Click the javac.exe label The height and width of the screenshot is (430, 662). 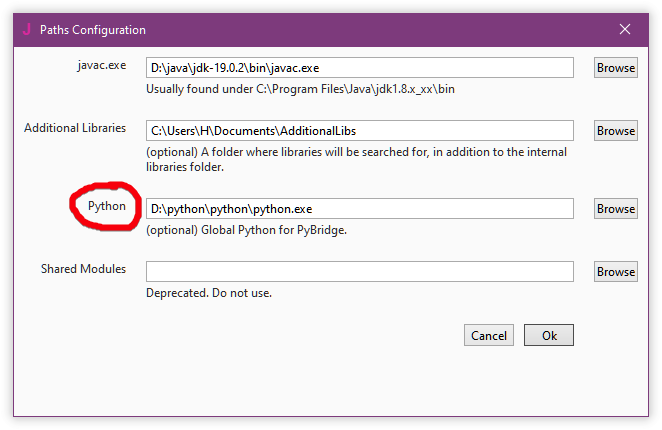pyautogui.click(x=104, y=65)
